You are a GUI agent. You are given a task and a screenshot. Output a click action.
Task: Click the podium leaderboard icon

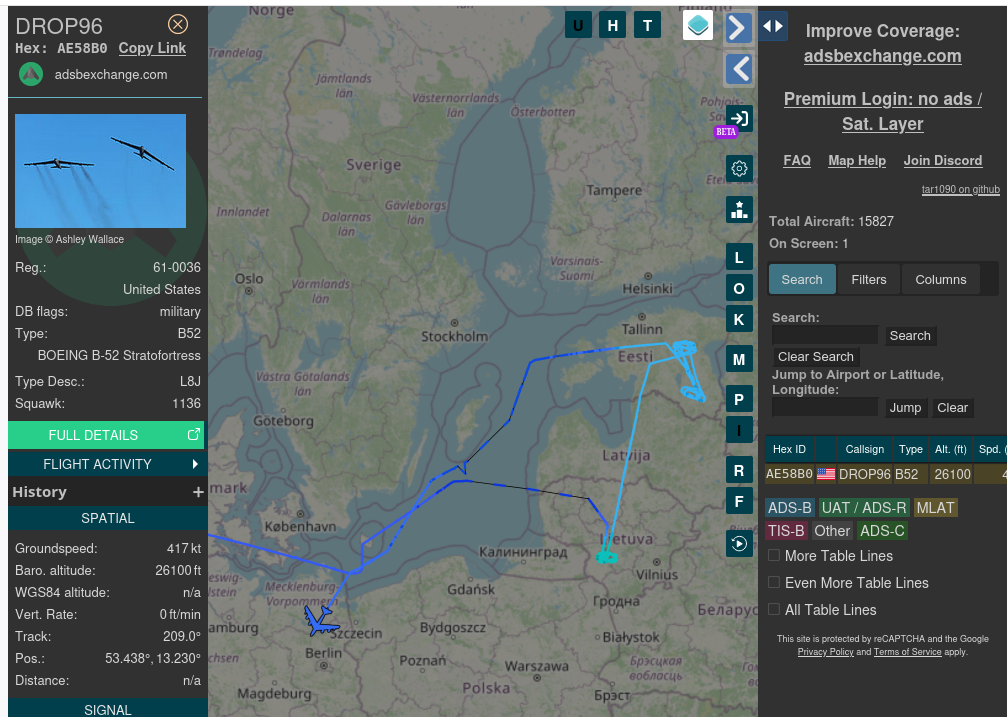point(739,209)
